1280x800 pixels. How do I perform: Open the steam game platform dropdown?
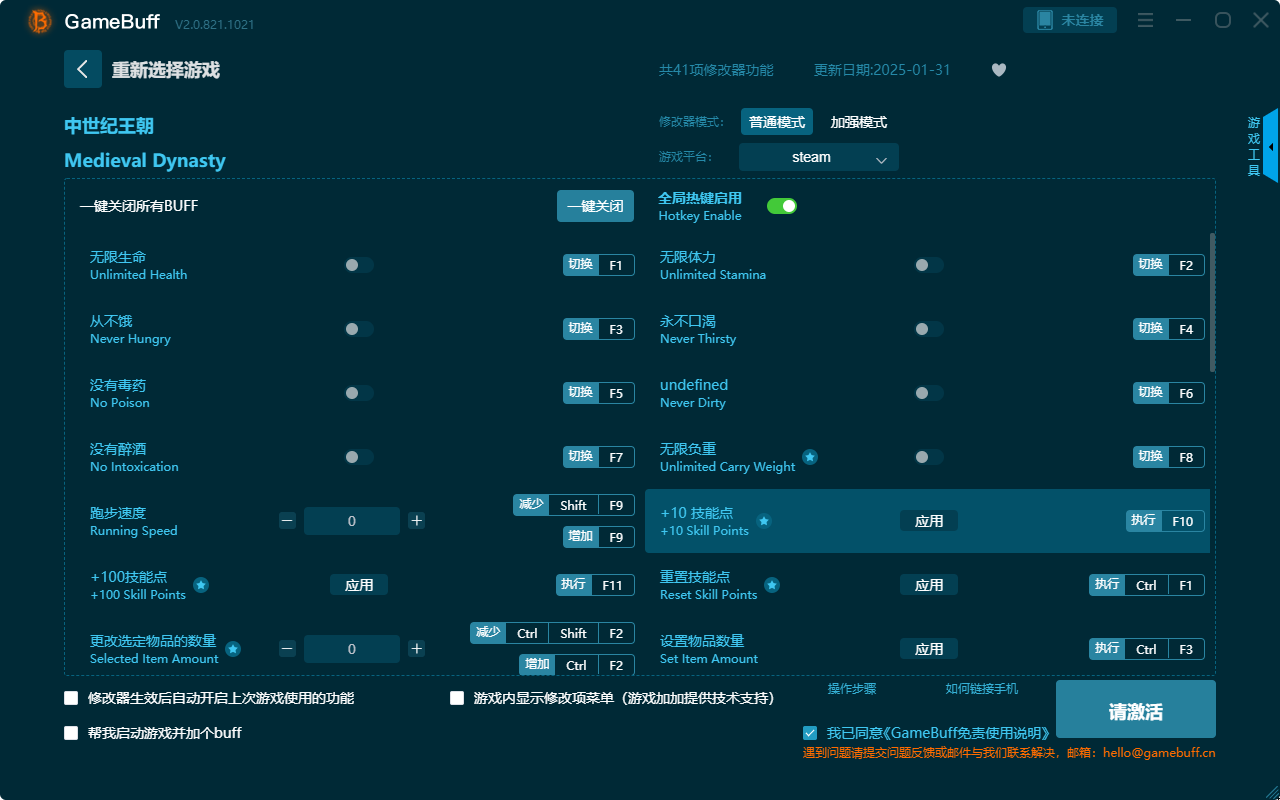point(818,157)
